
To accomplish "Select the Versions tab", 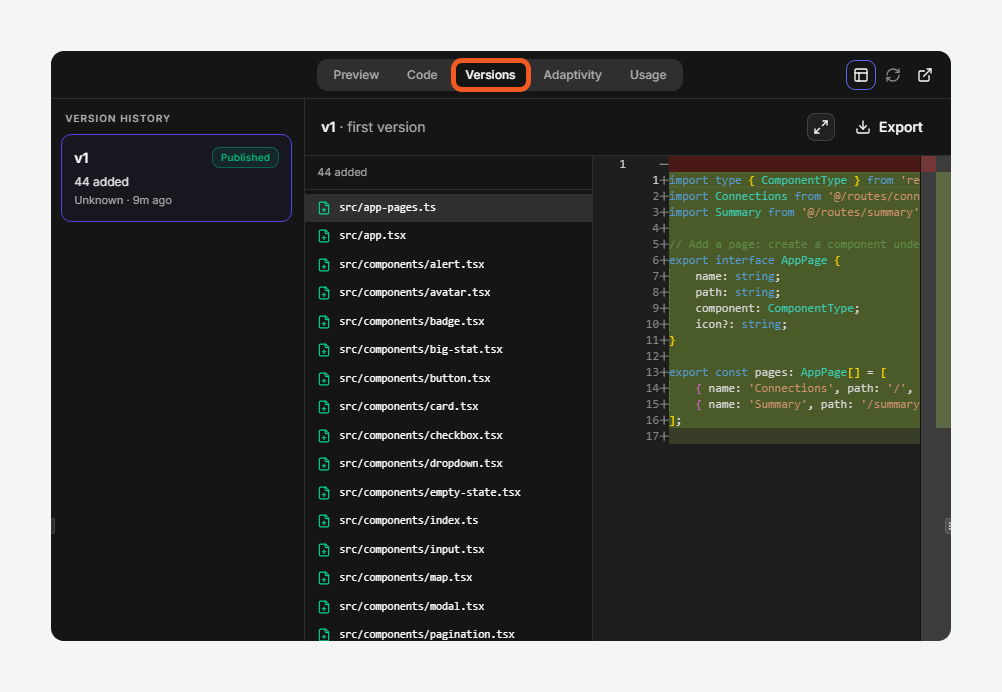I will [x=490, y=75].
